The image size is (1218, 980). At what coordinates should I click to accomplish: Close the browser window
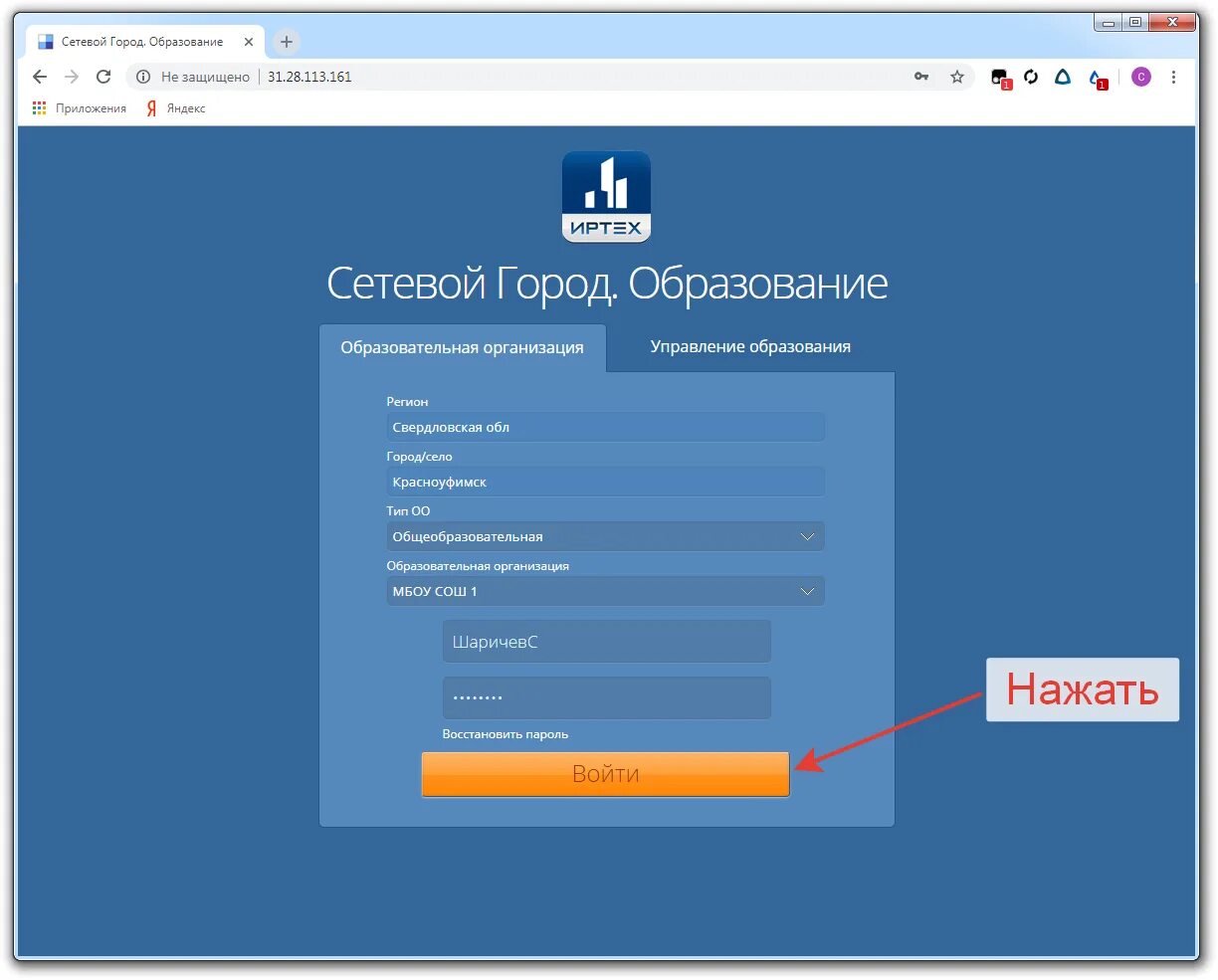click(1172, 22)
